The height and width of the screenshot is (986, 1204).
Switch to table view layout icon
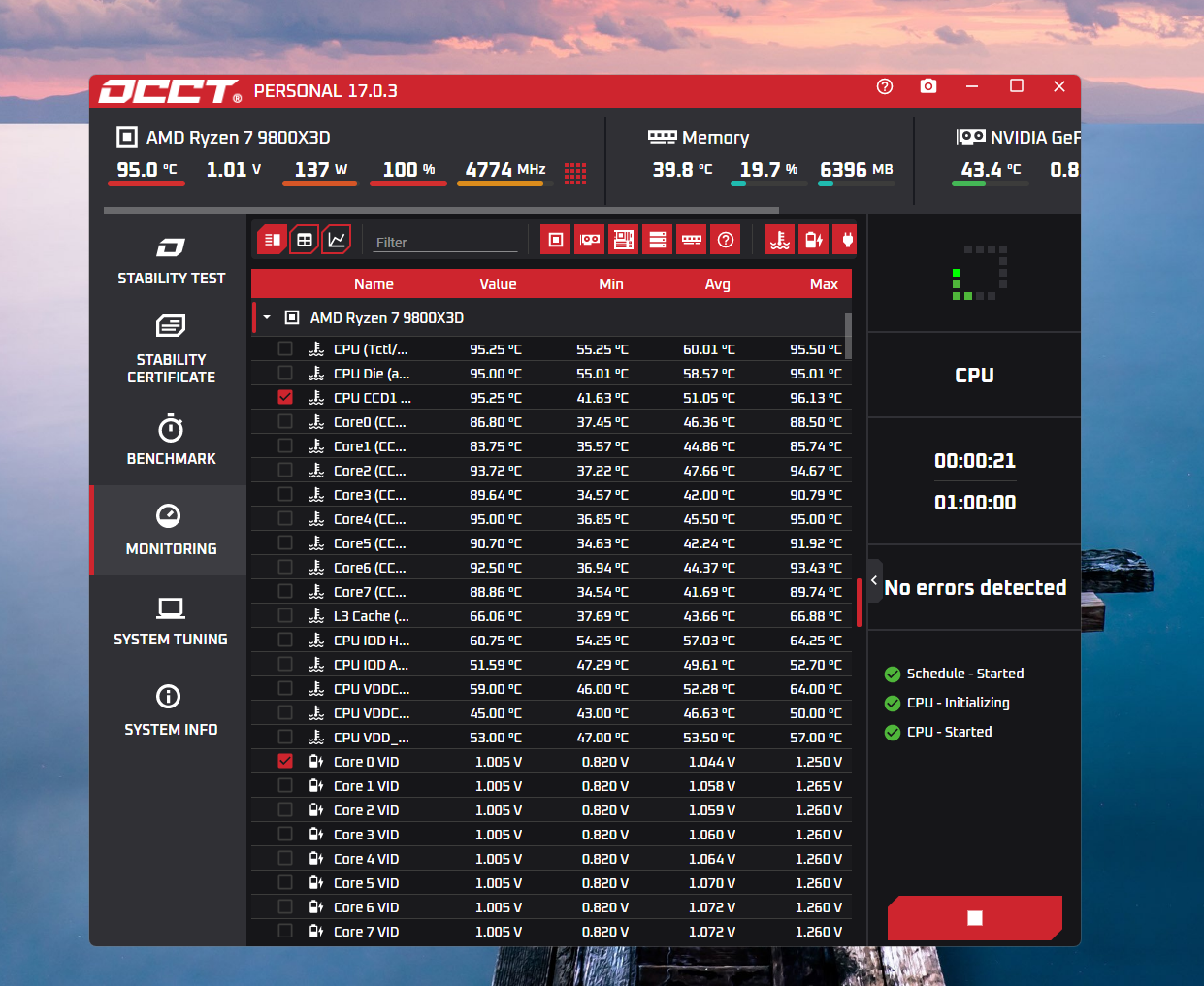point(305,240)
